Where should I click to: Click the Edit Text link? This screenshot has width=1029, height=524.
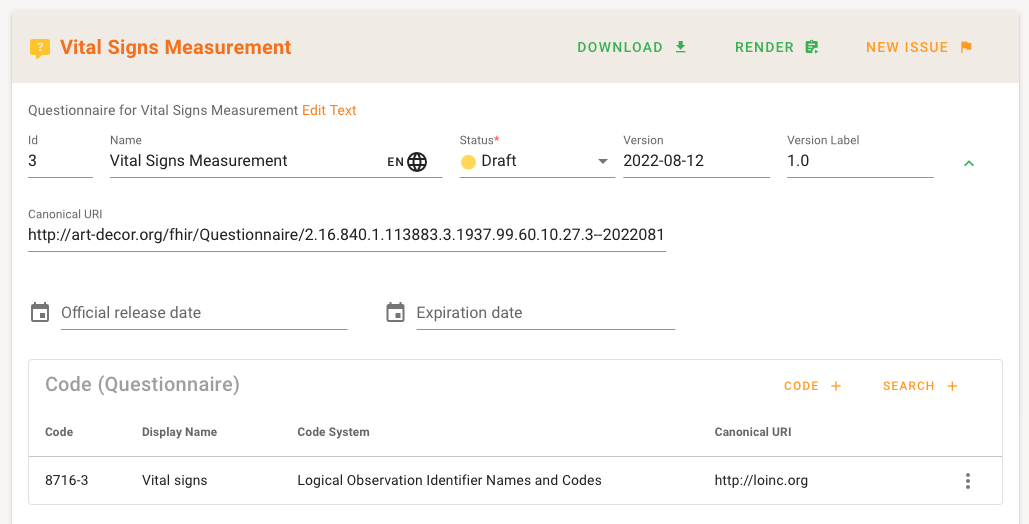point(329,110)
